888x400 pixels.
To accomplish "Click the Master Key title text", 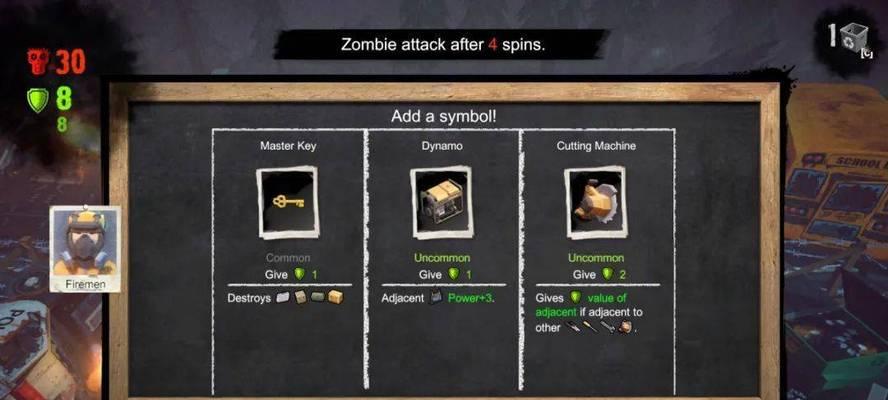I will (288, 146).
